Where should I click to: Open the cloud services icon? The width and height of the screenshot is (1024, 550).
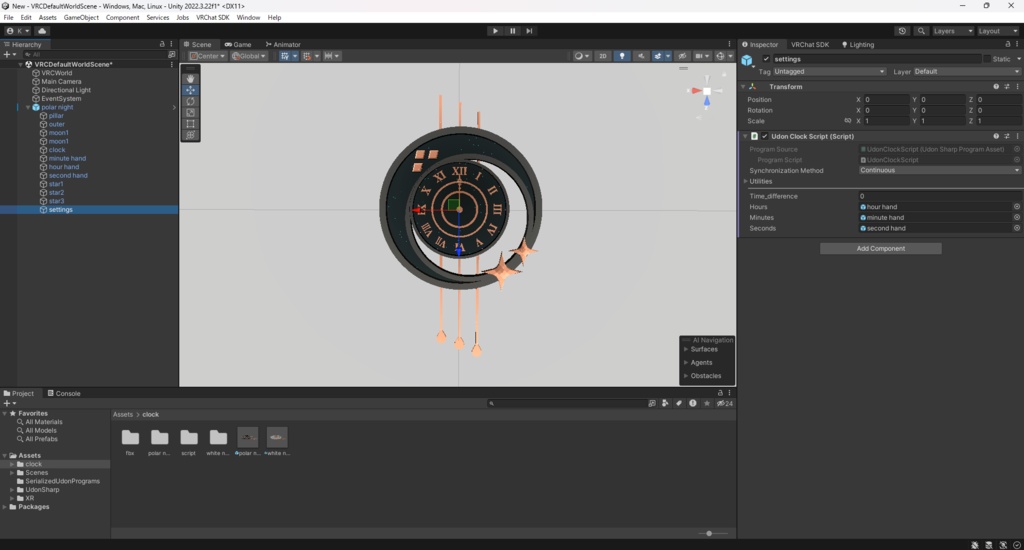point(42,31)
